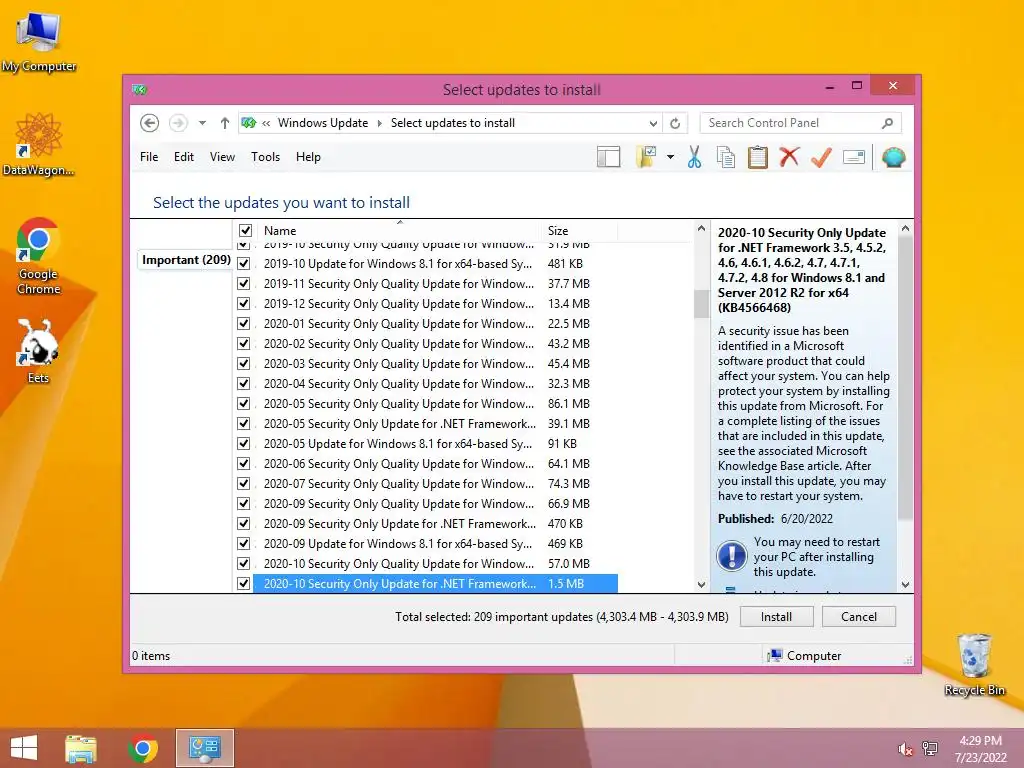Uncheck the 2020-05 .NET Framework Security Update
The width and height of the screenshot is (1024, 768).
pos(244,424)
